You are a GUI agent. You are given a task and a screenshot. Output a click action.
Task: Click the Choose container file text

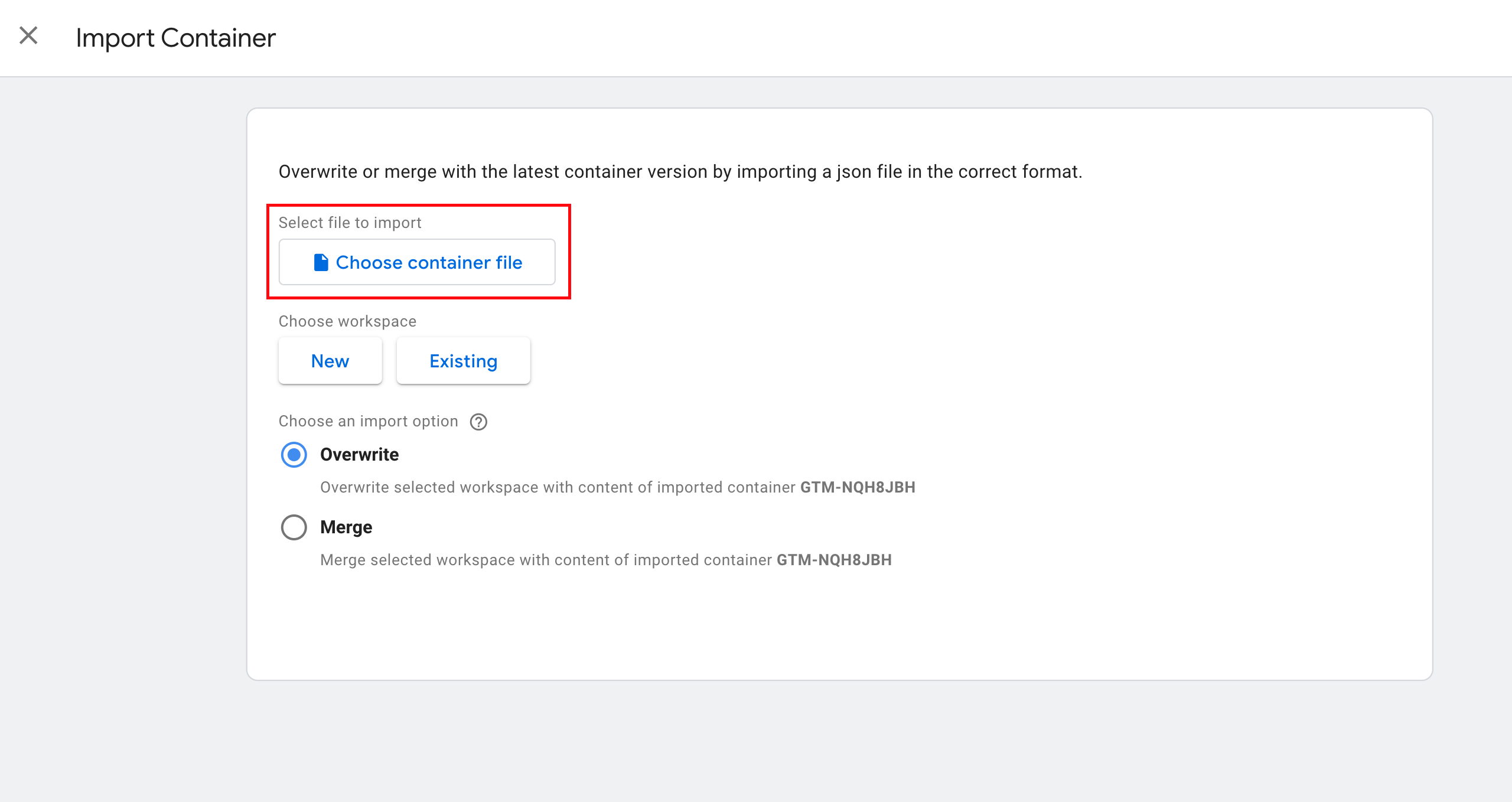pos(429,262)
